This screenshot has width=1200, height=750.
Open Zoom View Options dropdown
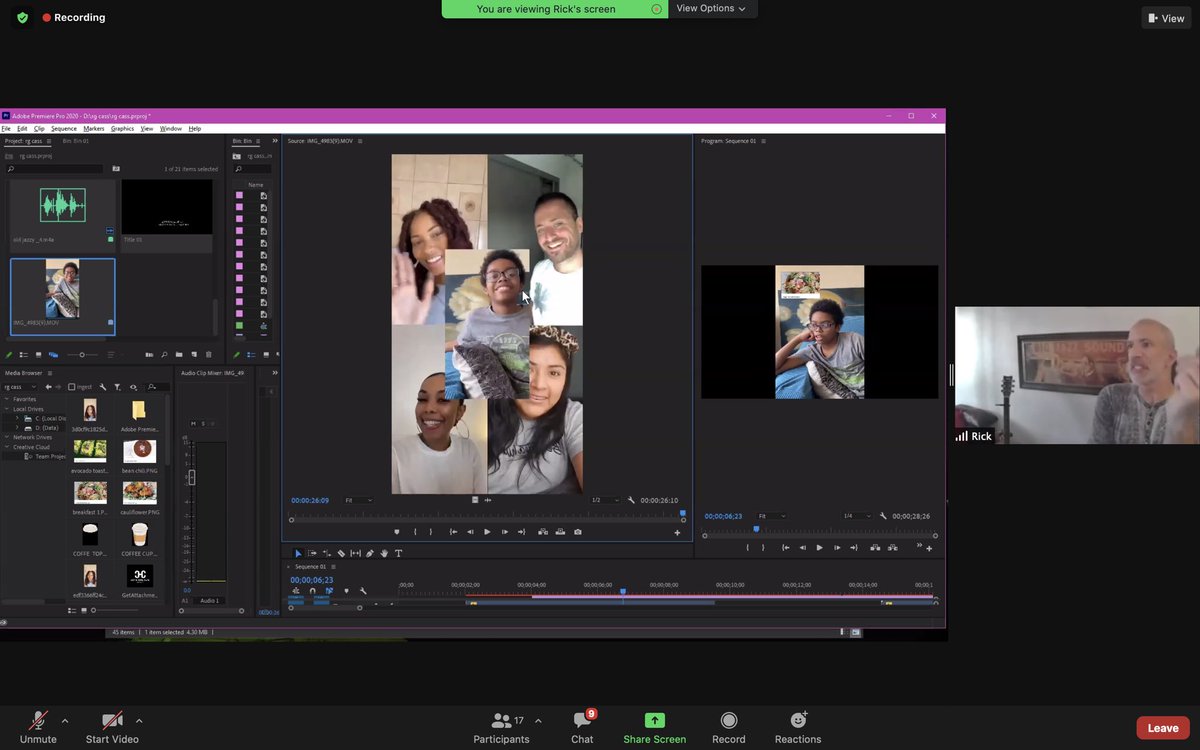click(711, 8)
